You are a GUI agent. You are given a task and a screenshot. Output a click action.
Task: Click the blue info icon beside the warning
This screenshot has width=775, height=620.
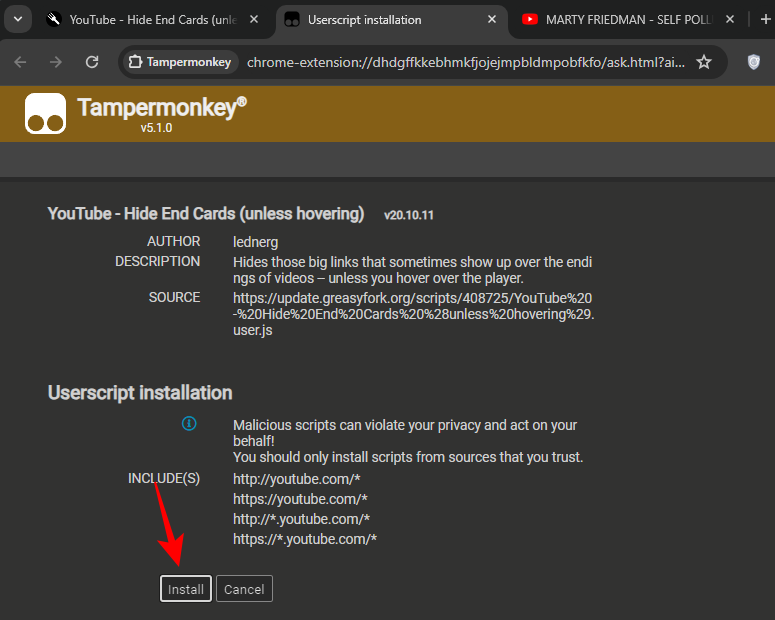pyautogui.click(x=189, y=423)
